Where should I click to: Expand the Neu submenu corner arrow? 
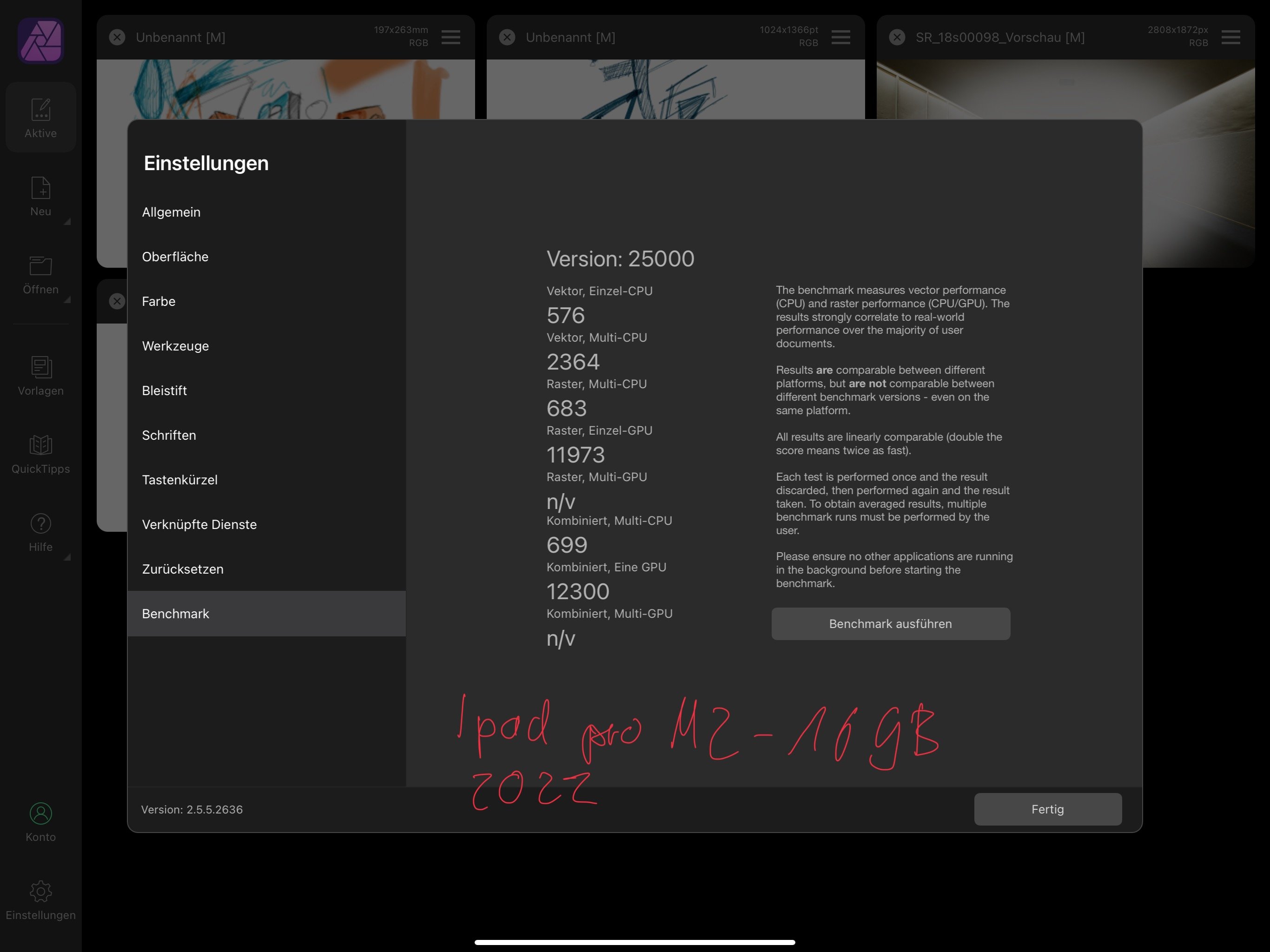coord(67,222)
